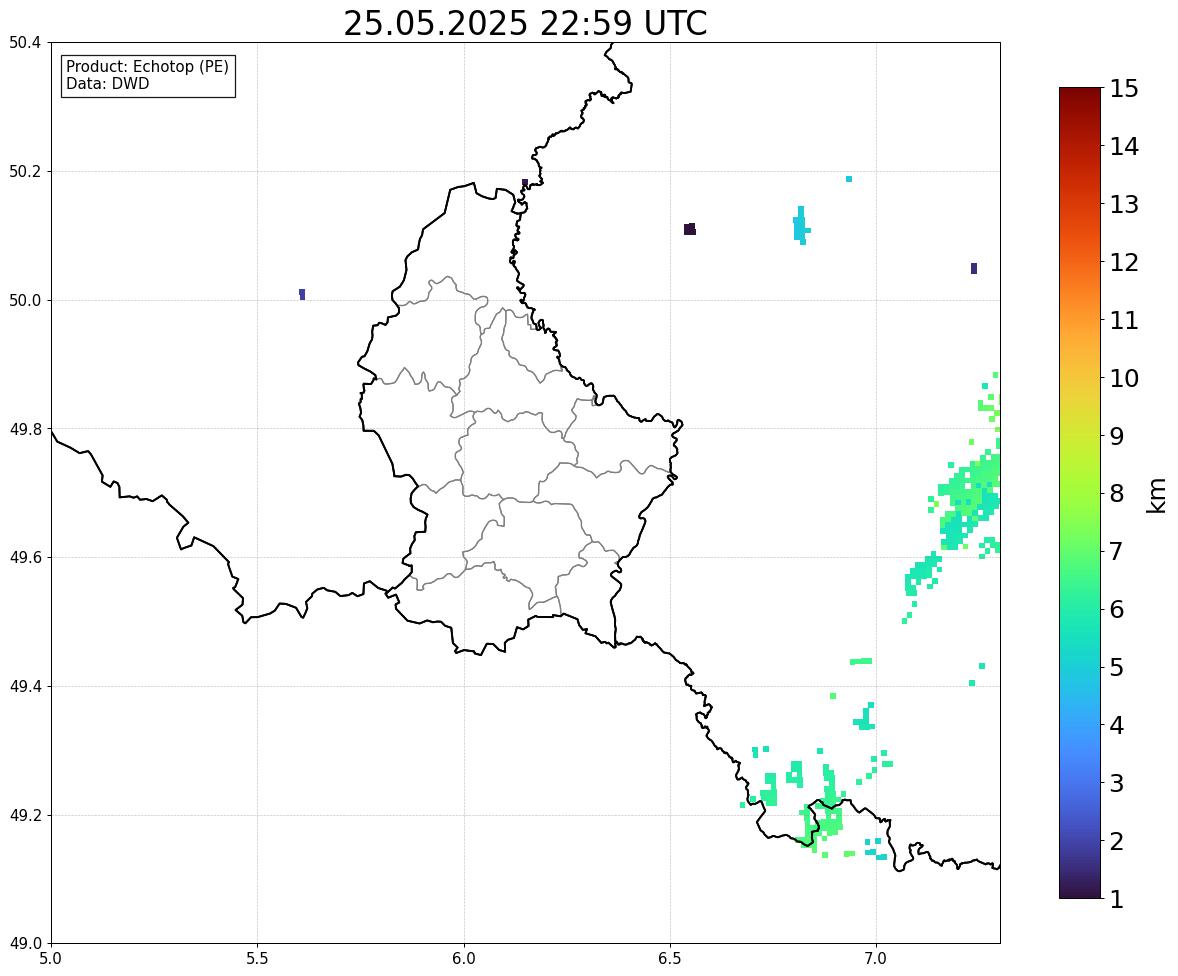
Task: Click the y-axis label 50.0
Action: (25, 301)
